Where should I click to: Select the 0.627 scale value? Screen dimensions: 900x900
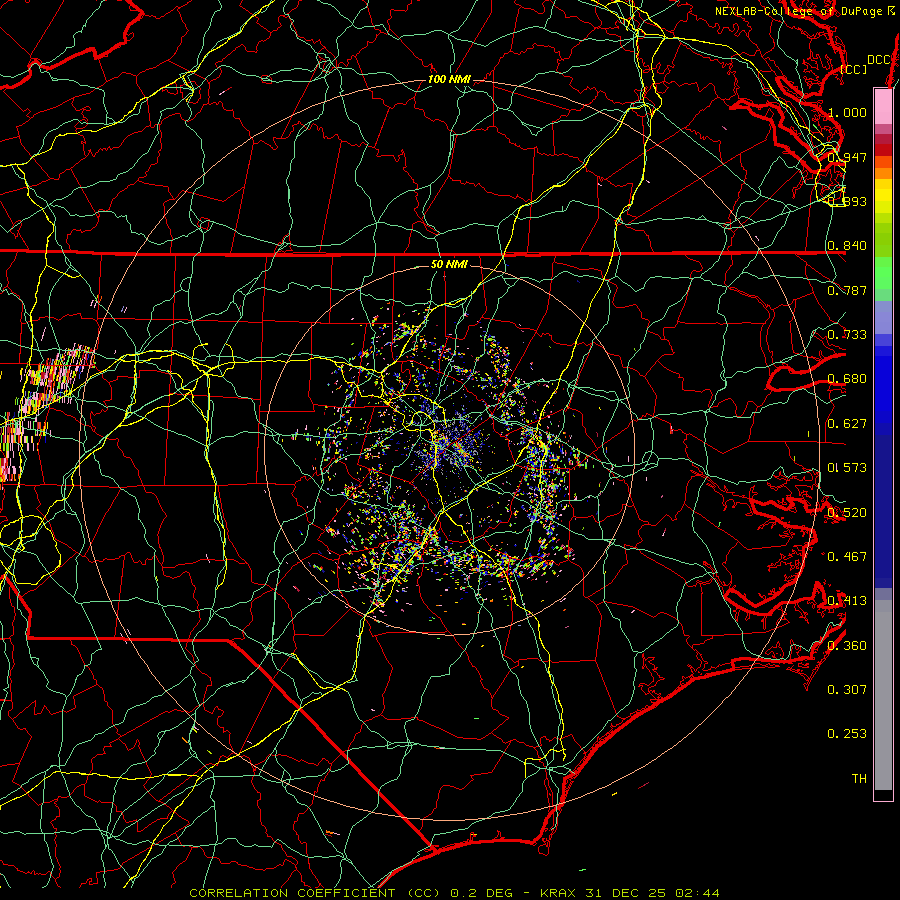point(847,424)
